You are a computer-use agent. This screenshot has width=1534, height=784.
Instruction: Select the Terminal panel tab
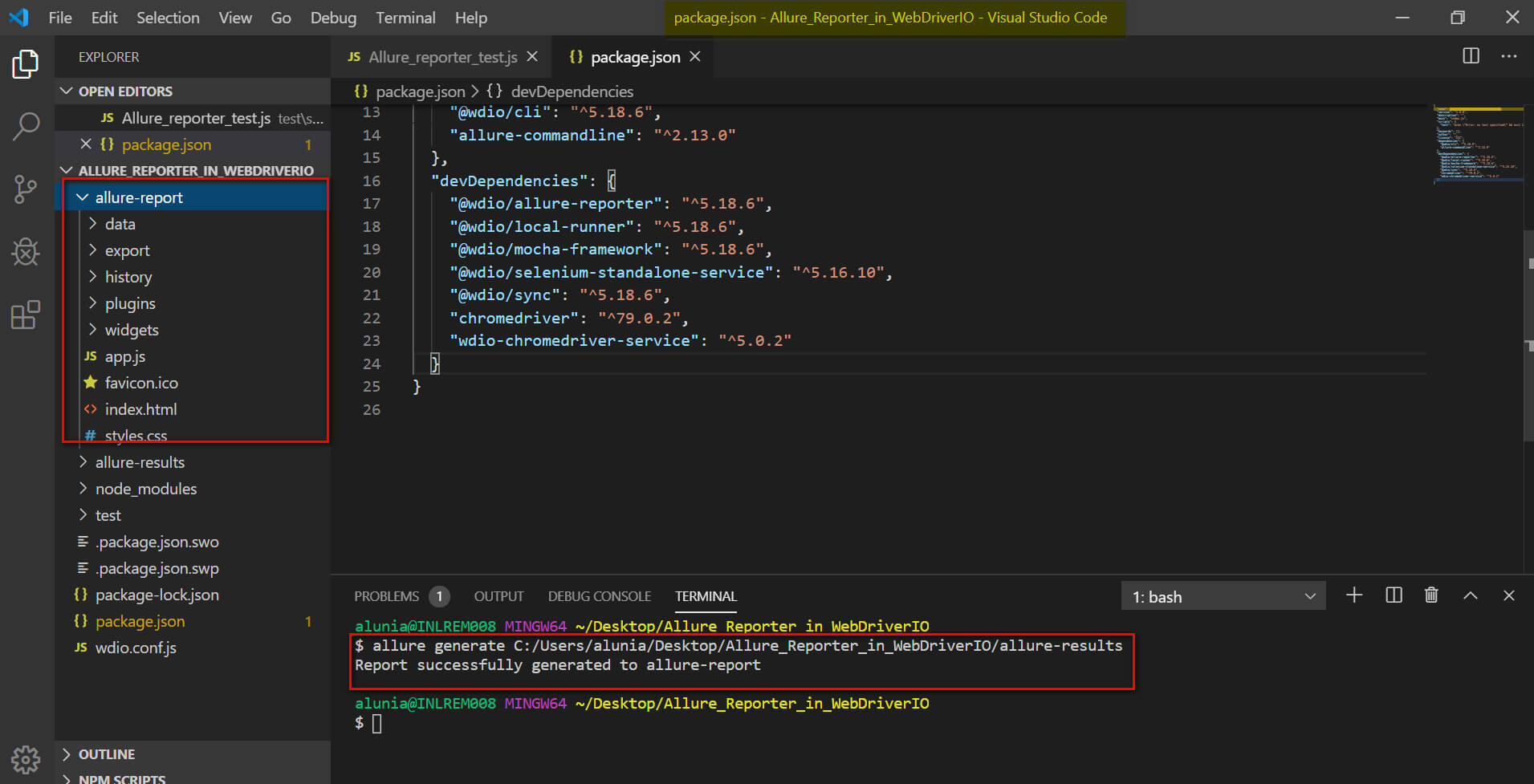pyautogui.click(x=706, y=596)
